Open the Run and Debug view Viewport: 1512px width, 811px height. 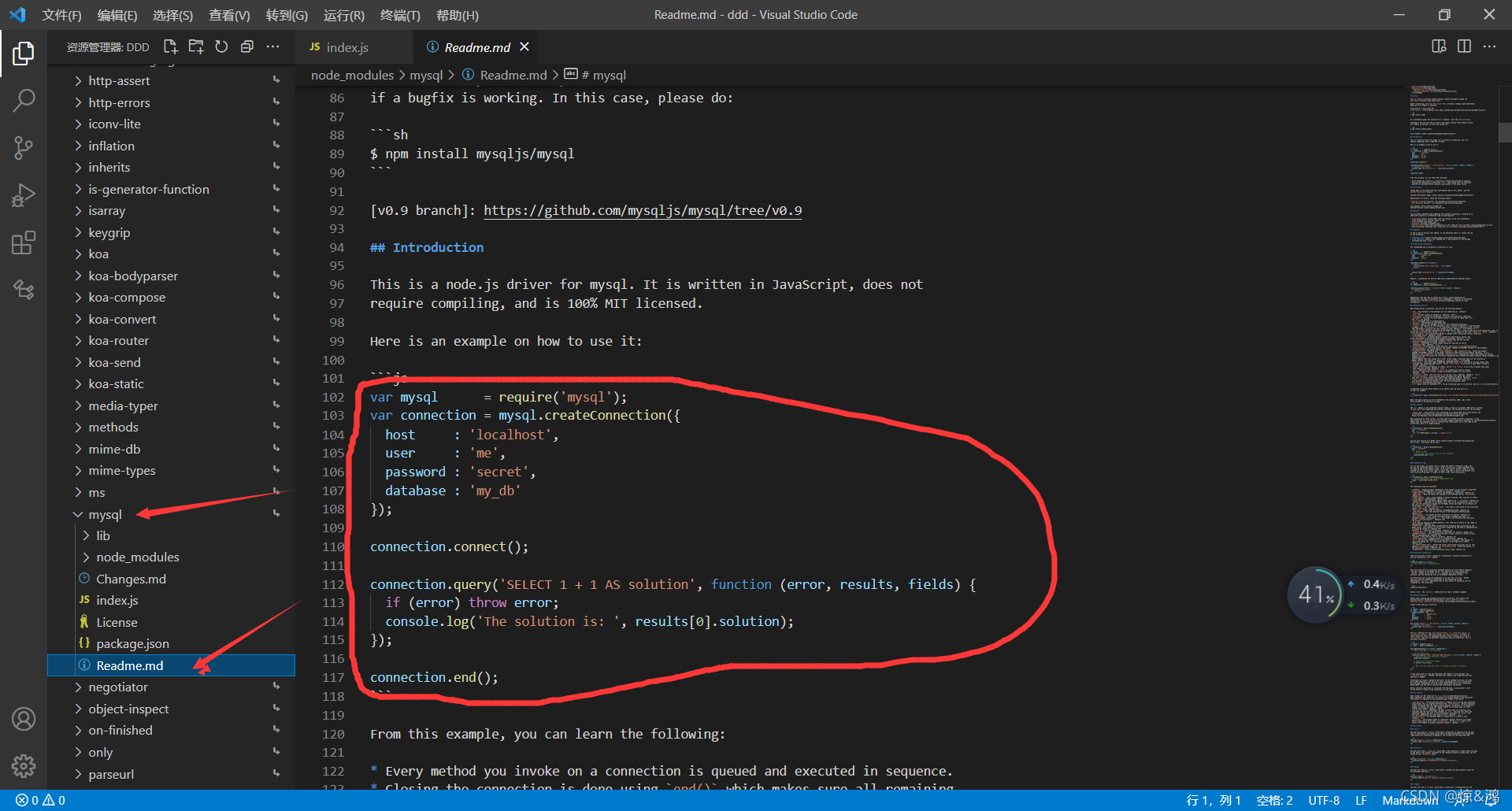[24, 194]
